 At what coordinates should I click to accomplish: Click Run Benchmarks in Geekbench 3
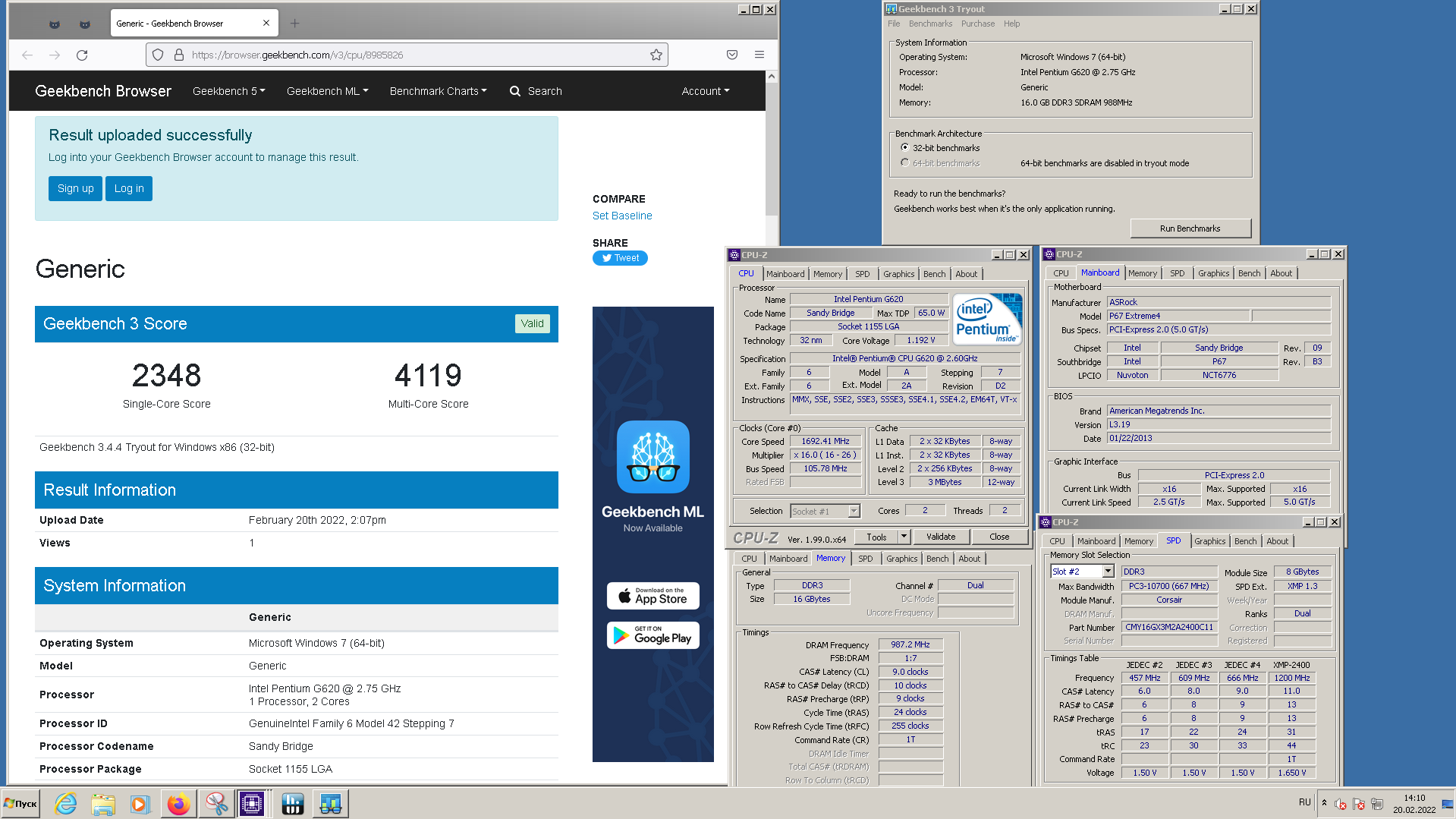[1190, 228]
